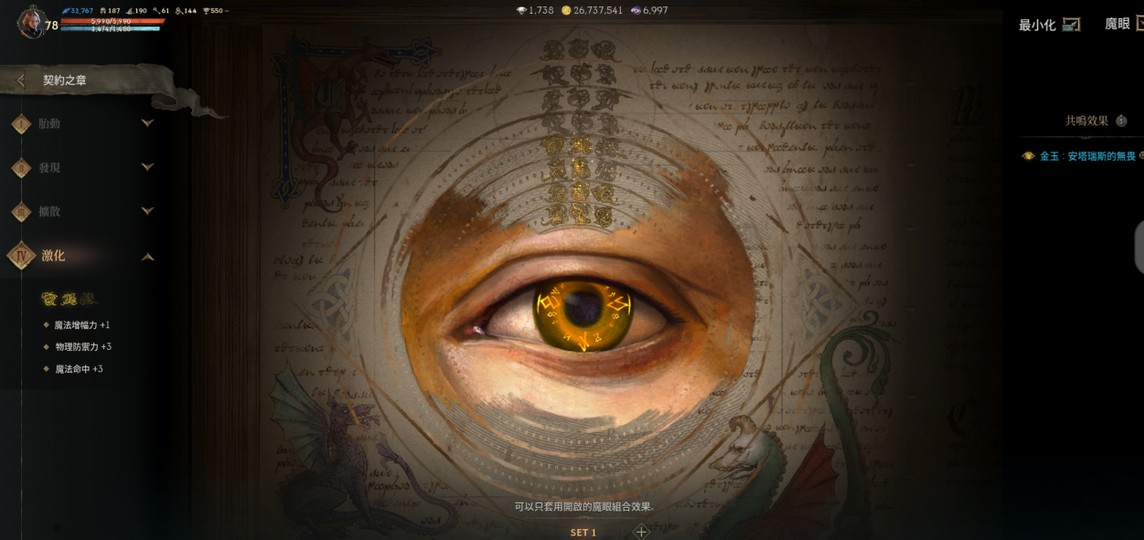
Task: Go back using the 契約之章 arrow
Action: click(21, 81)
